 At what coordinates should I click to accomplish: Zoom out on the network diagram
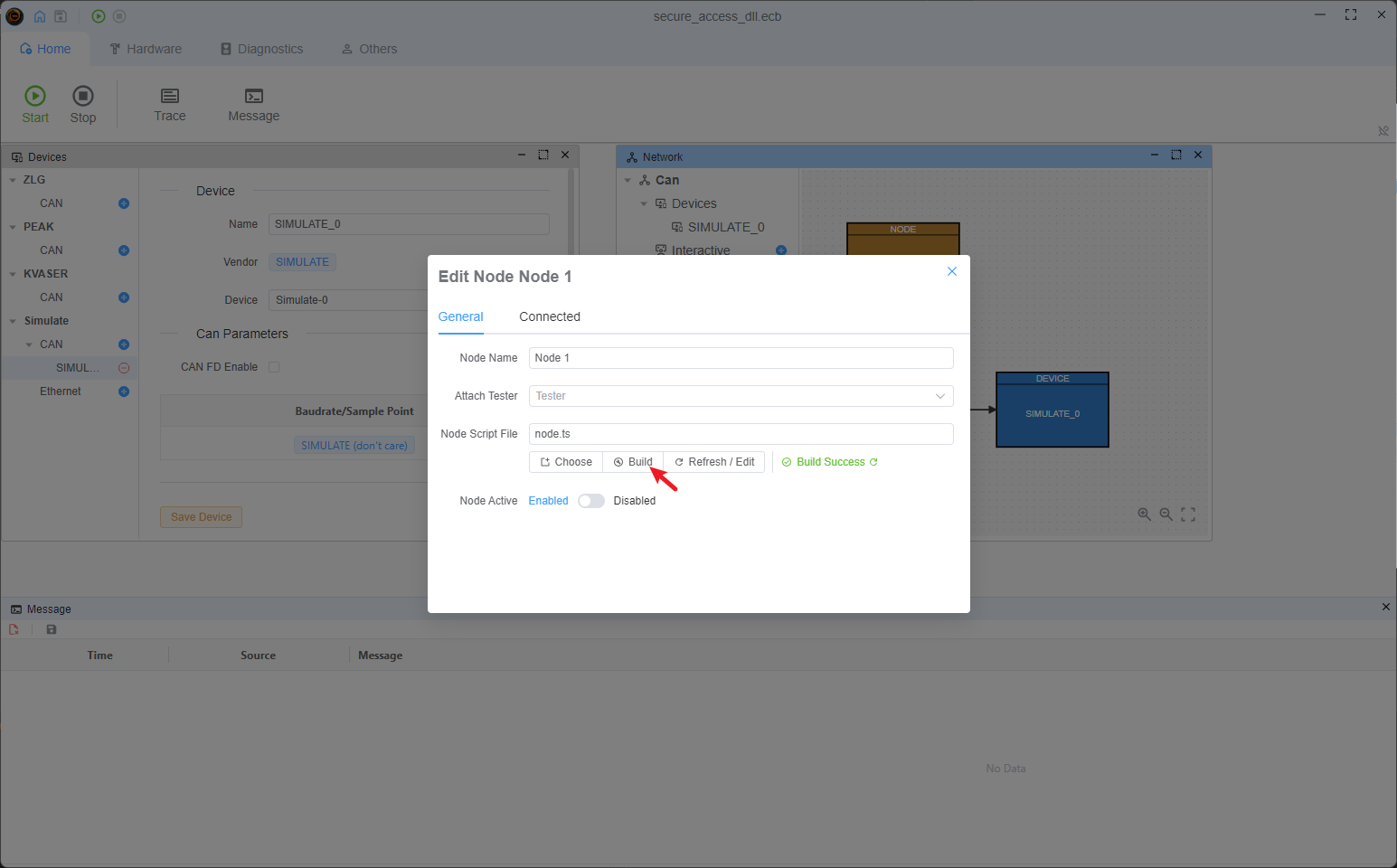point(1166,514)
